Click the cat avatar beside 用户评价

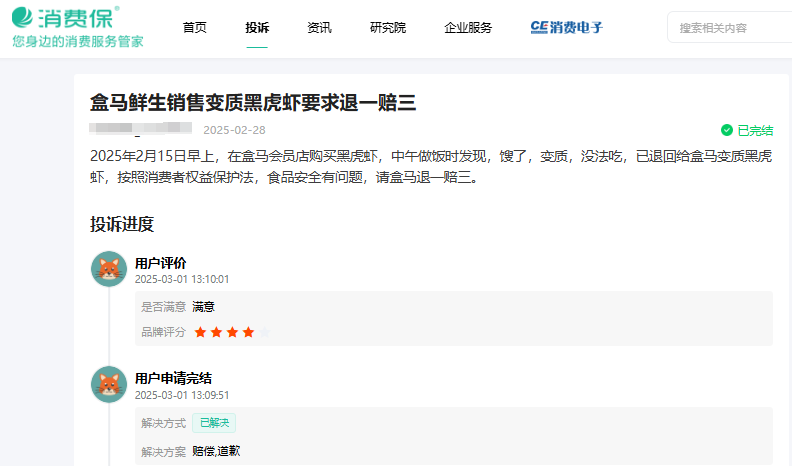109,269
